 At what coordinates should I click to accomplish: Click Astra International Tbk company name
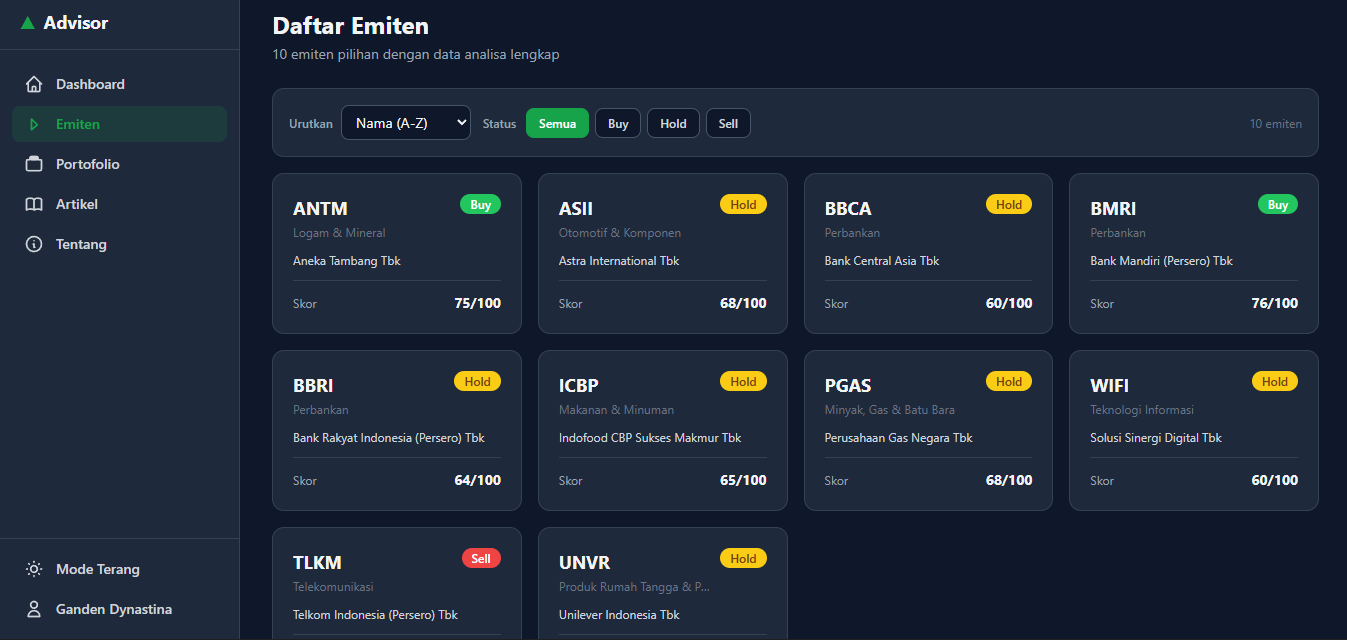[619, 261]
